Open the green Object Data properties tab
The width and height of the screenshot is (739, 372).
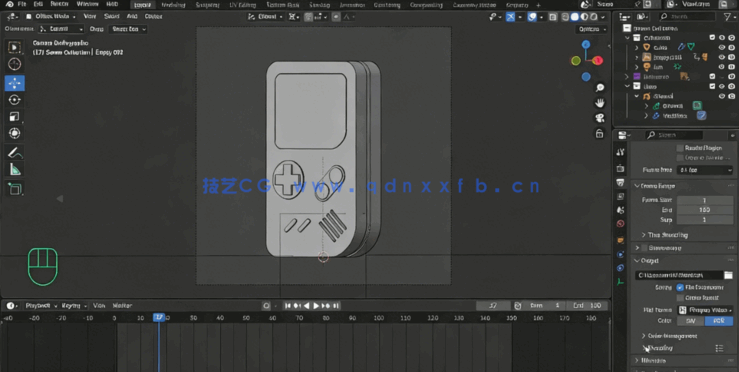pos(621,281)
